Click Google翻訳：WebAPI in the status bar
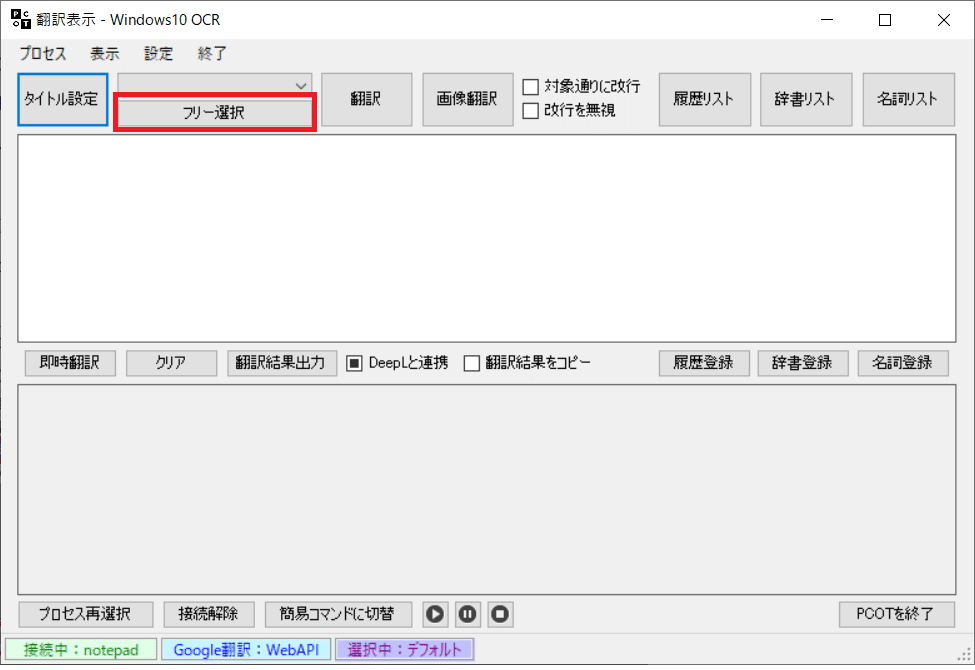Image resolution: width=975 pixels, height=670 pixels. [x=245, y=649]
